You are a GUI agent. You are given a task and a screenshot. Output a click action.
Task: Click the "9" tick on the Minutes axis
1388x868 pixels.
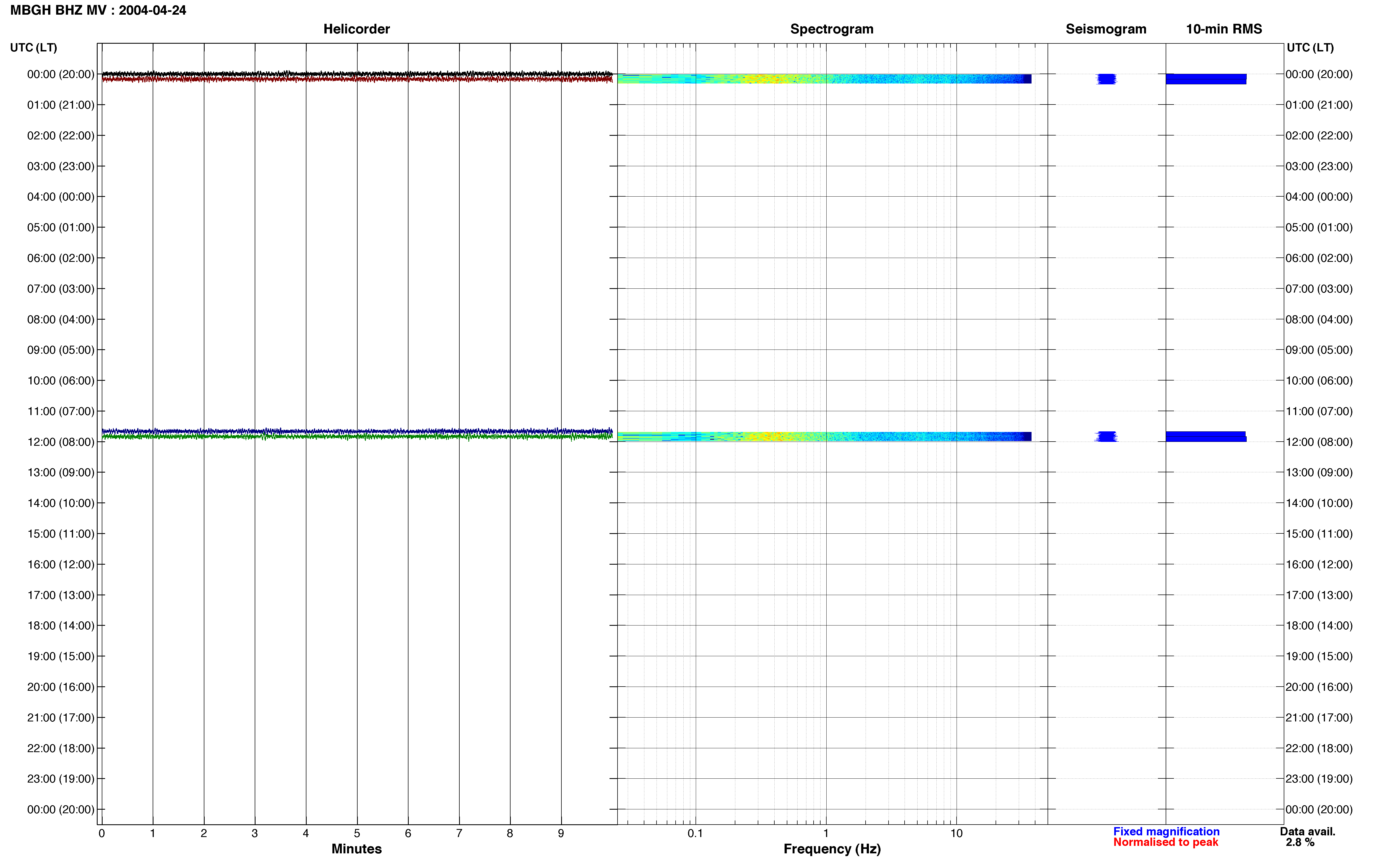(561, 833)
